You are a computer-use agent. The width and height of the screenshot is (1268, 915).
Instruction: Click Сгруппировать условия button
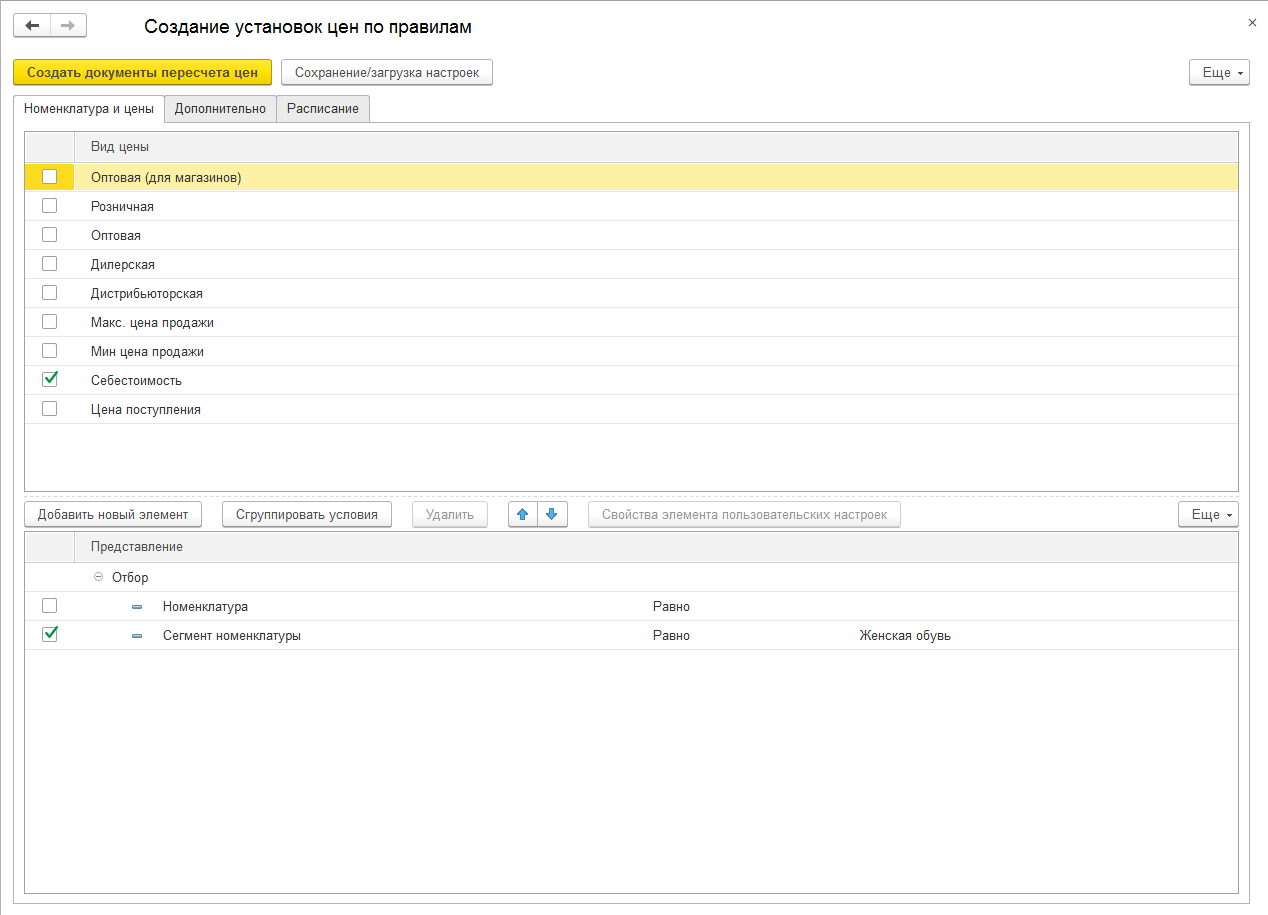click(307, 514)
